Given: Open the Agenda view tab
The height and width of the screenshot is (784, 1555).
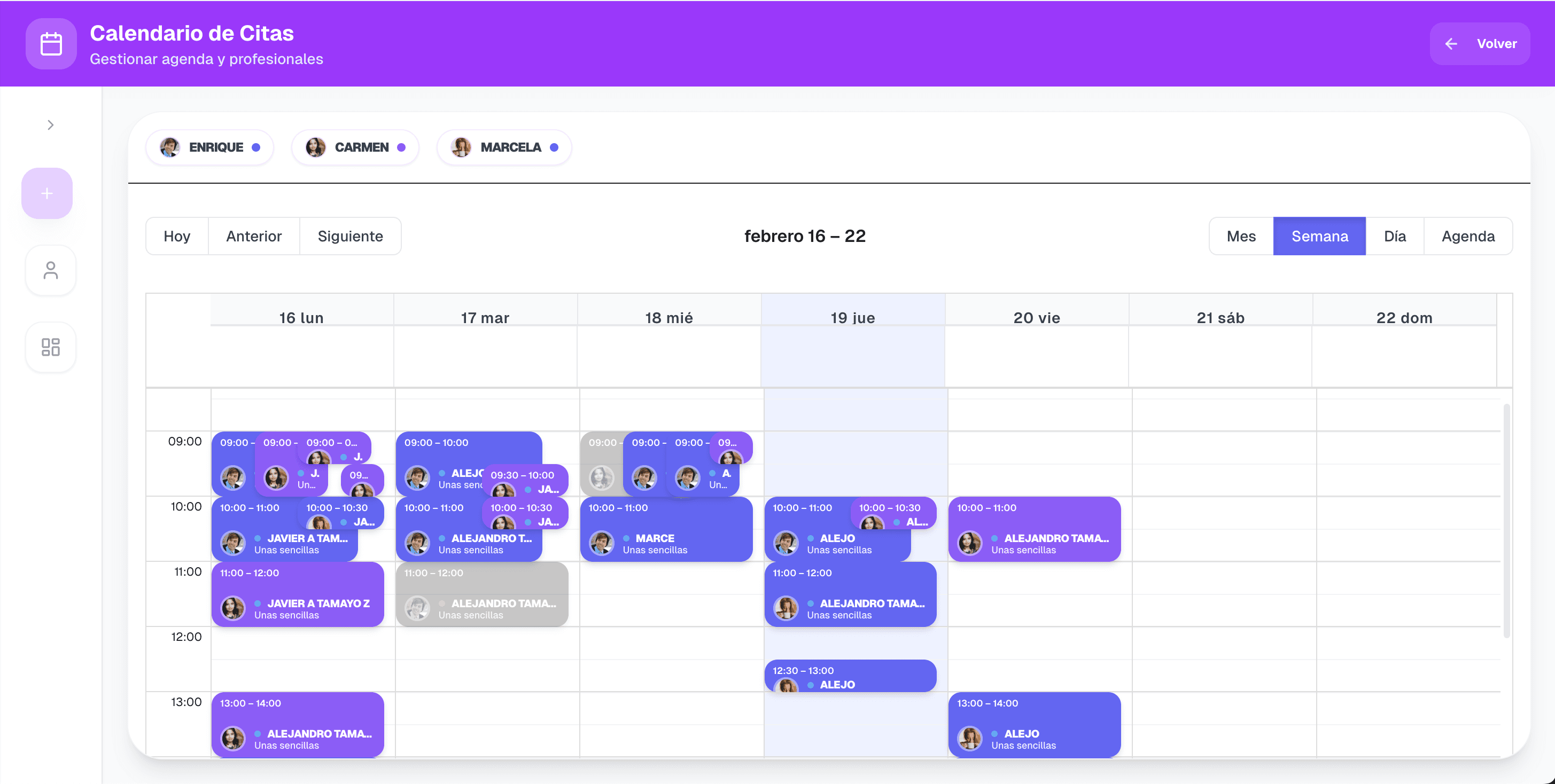Looking at the screenshot, I should pyautogui.click(x=1467, y=236).
